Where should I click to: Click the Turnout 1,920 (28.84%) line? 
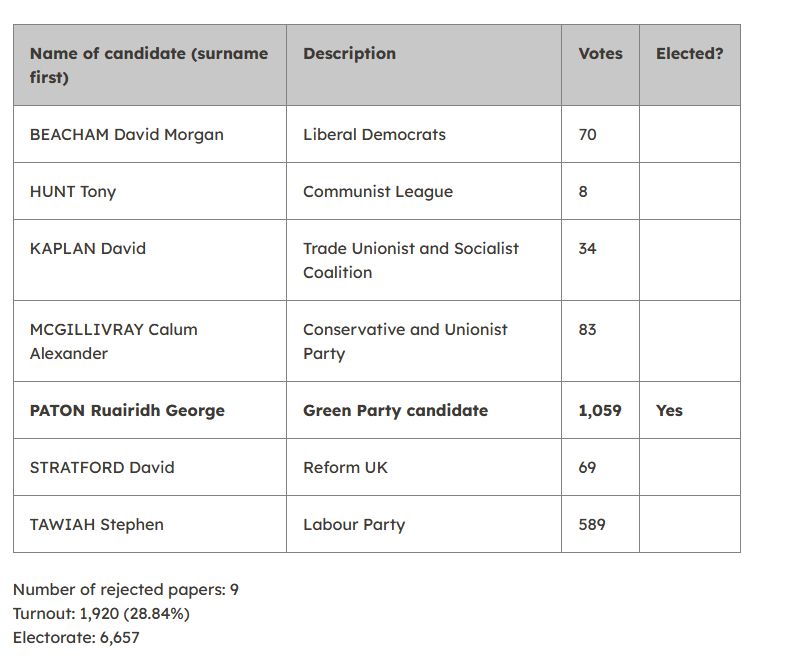[x=101, y=614]
